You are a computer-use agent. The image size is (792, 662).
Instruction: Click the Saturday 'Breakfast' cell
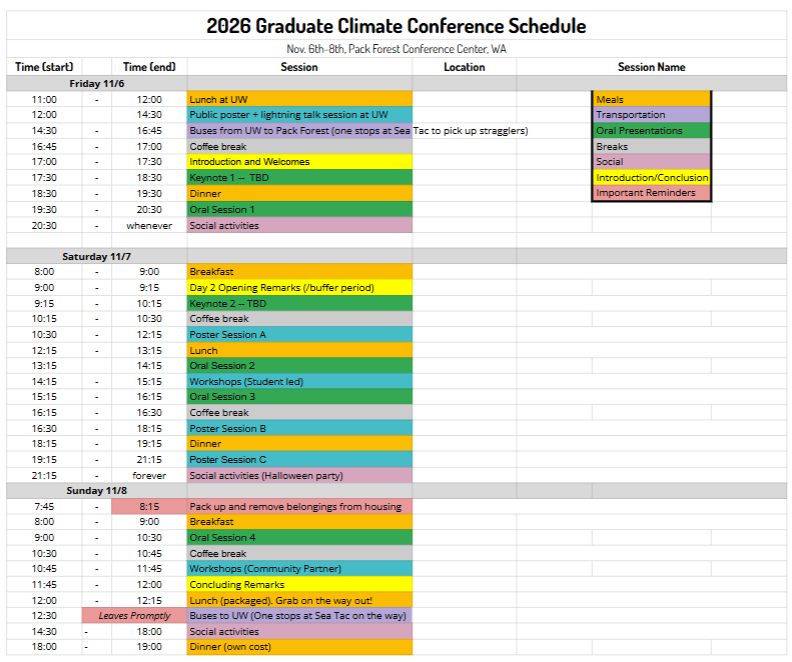(x=300, y=271)
